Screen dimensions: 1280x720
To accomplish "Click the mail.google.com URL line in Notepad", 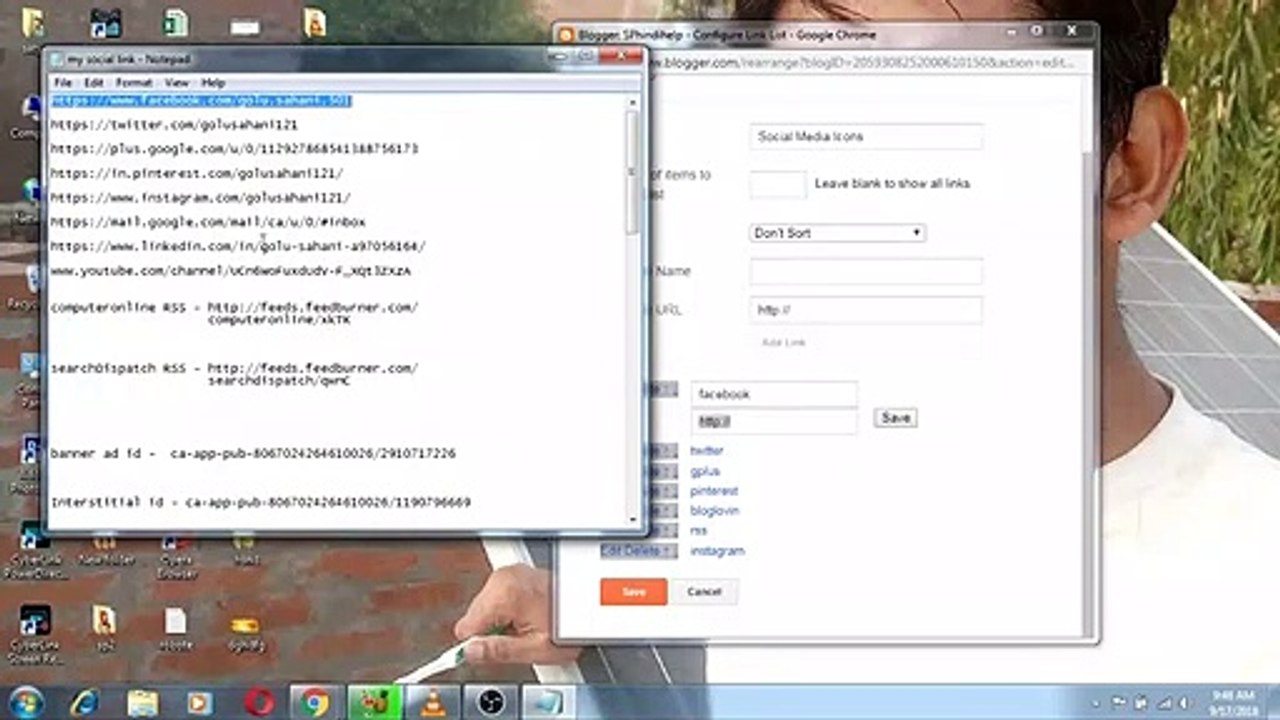I will (208, 222).
